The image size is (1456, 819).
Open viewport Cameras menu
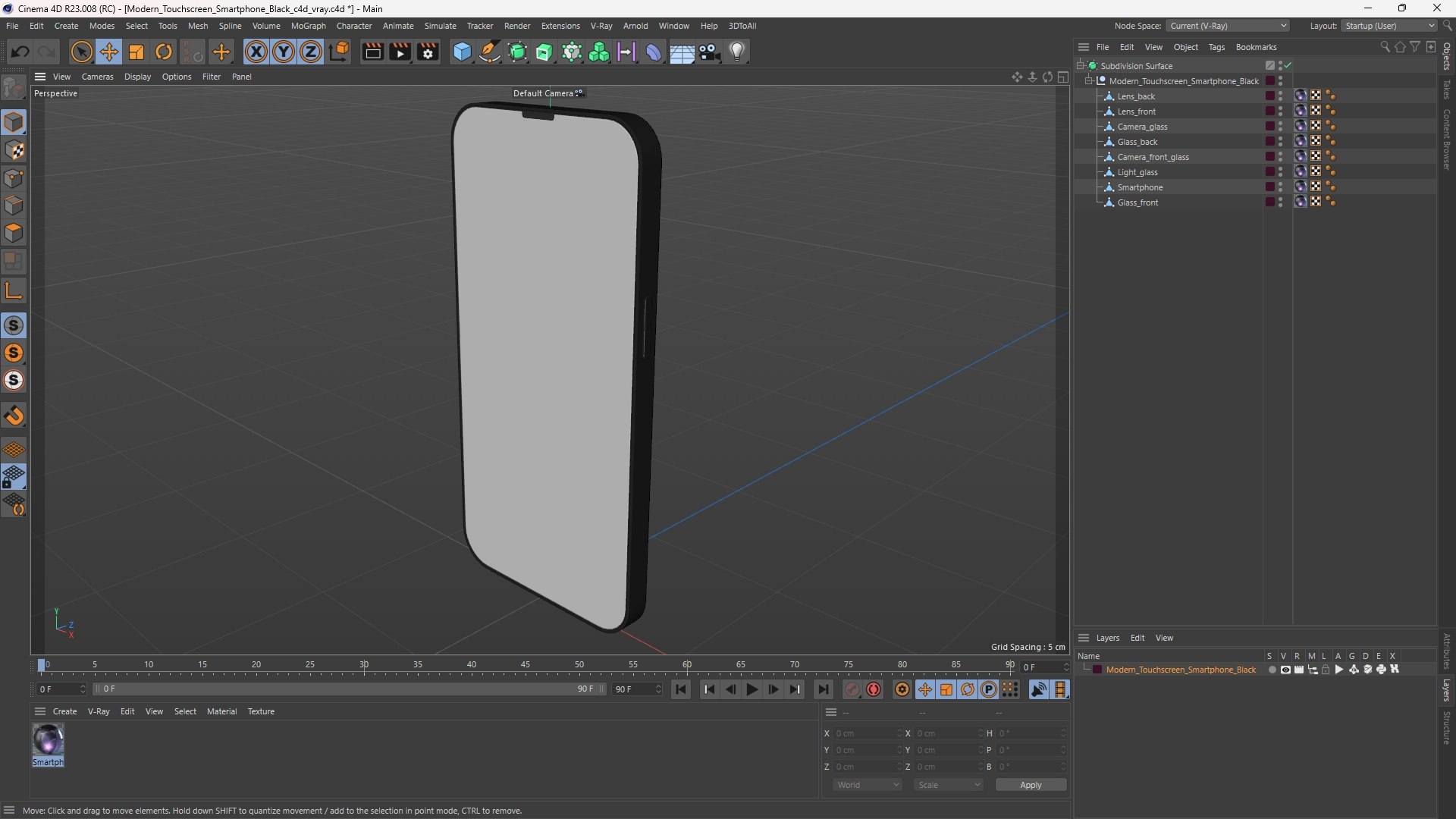pos(97,77)
